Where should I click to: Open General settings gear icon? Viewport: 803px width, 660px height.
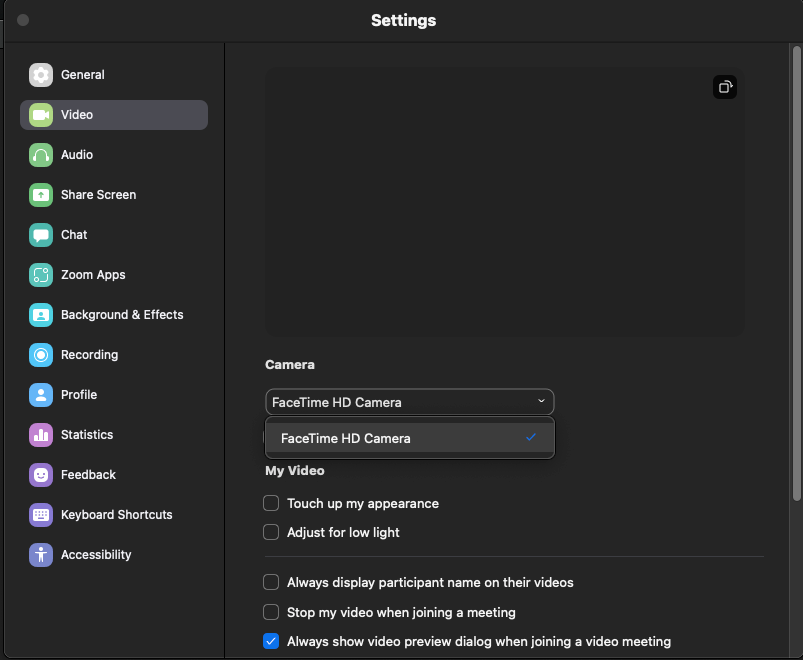[x=41, y=75]
